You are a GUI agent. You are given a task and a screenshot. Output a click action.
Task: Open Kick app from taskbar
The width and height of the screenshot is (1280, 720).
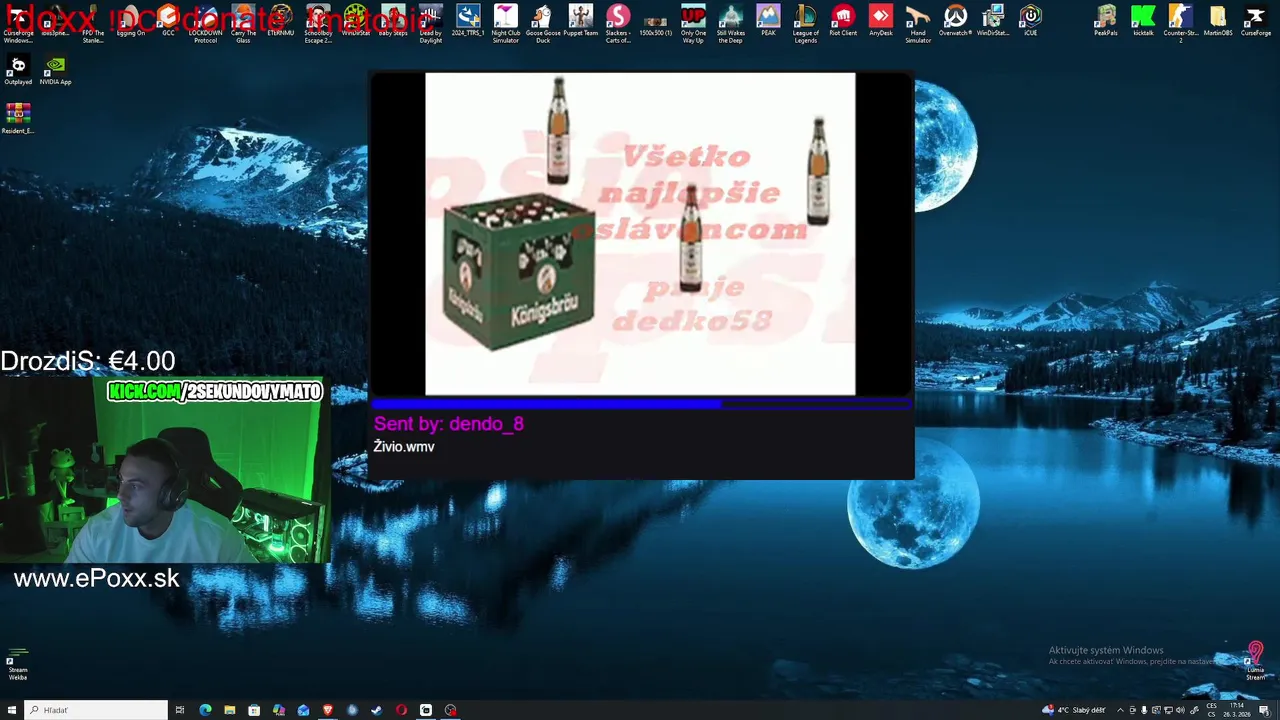tap(426, 710)
